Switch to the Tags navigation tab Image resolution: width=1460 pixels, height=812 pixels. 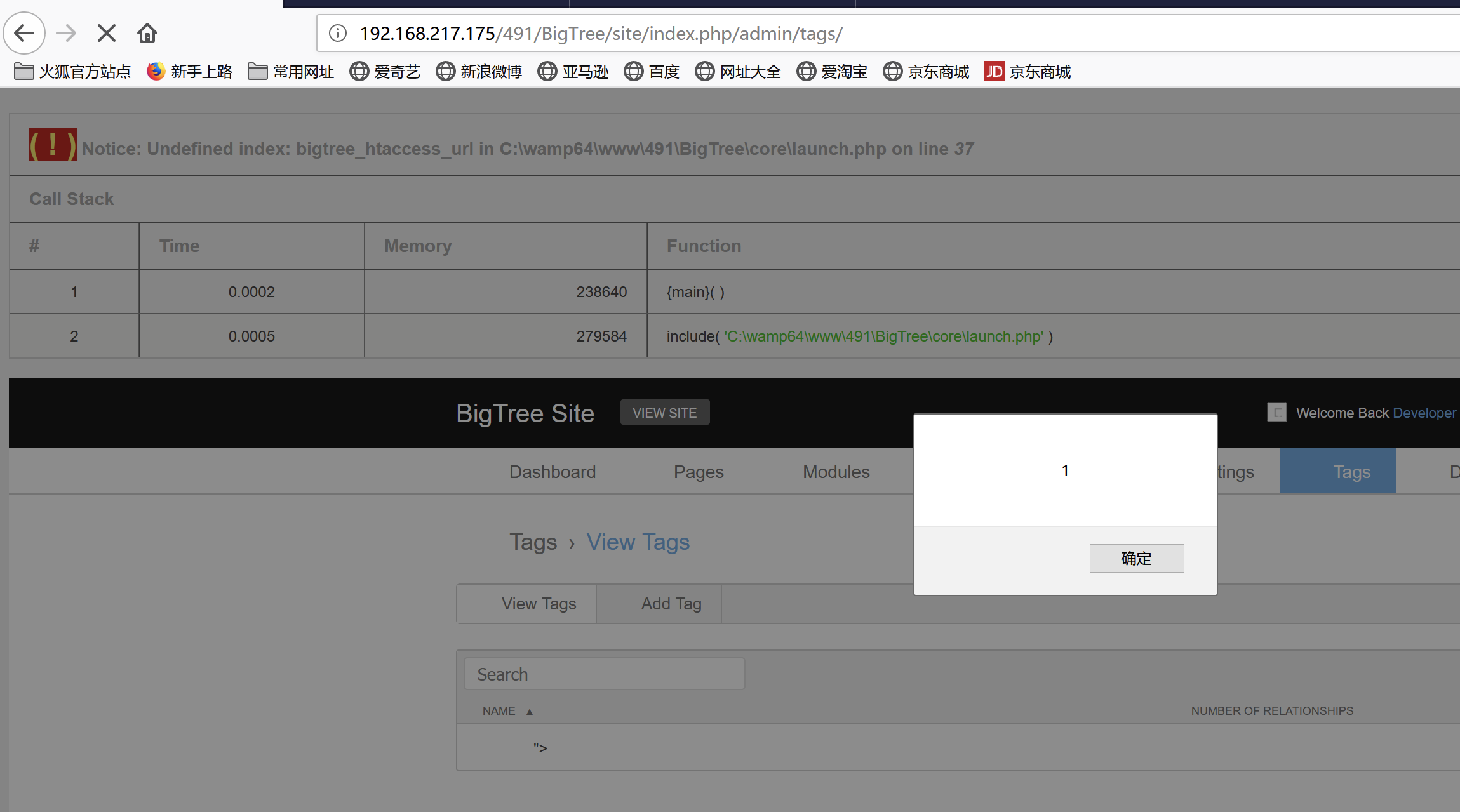(x=1351, y=471)
